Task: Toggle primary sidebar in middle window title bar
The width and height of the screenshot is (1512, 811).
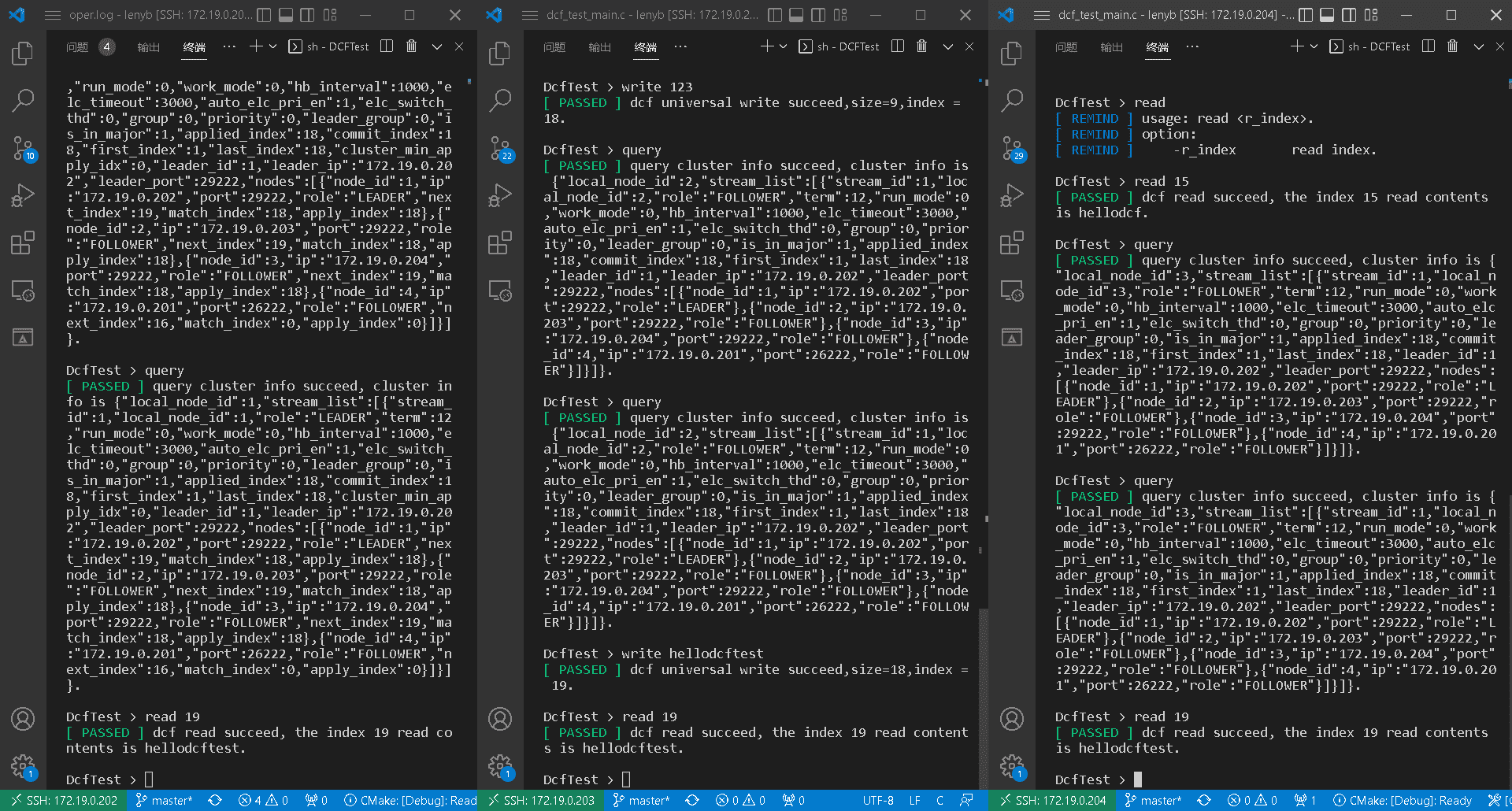Action: pos(775,15)
